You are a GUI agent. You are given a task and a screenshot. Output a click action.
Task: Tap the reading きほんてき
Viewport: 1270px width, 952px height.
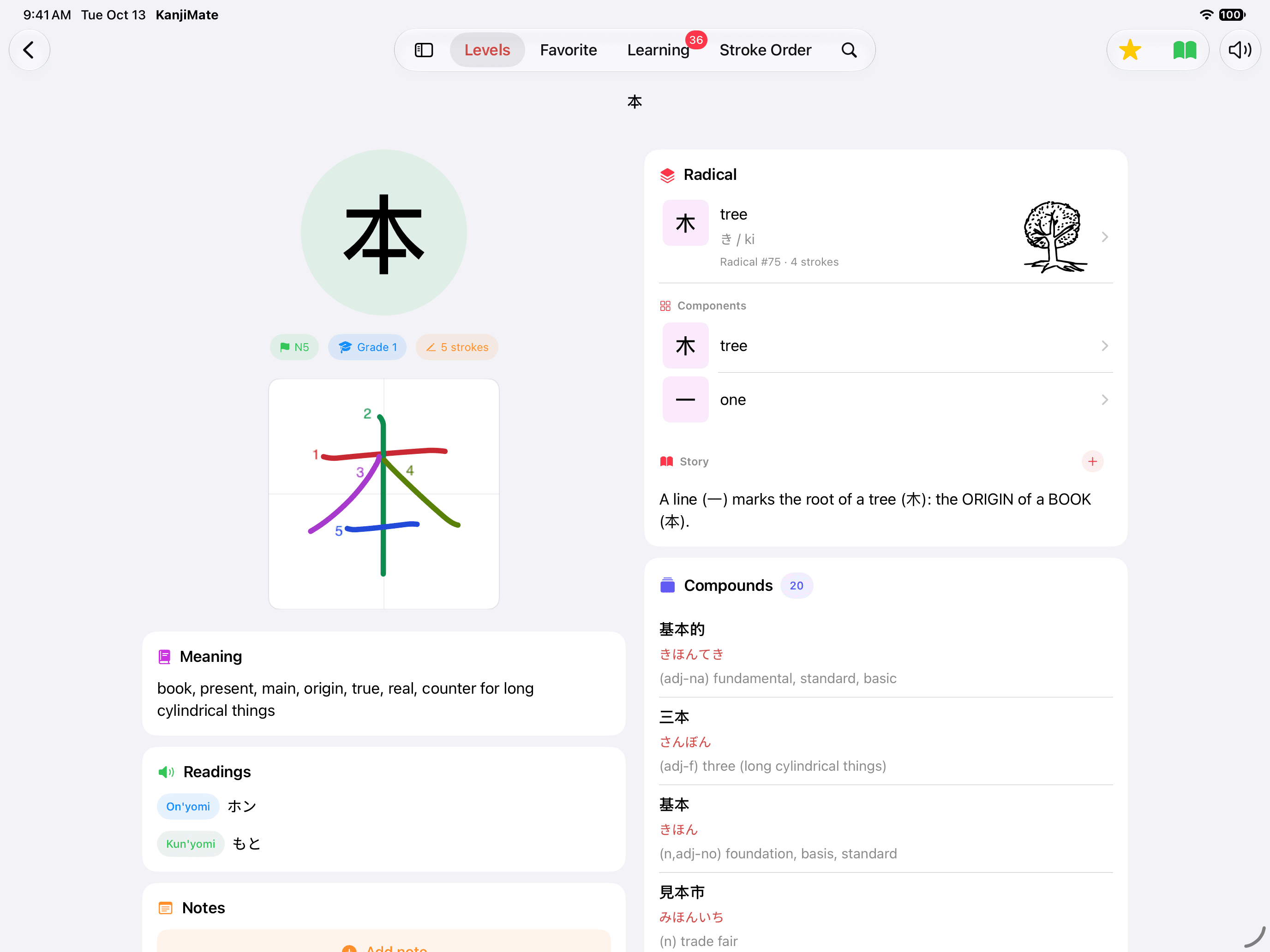(x=691, y=654)
